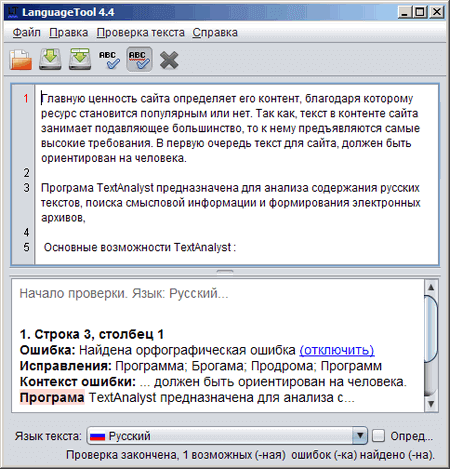Click the first green-arrow drive toolbar icon
450x469 pixels.
coord(50,59)
